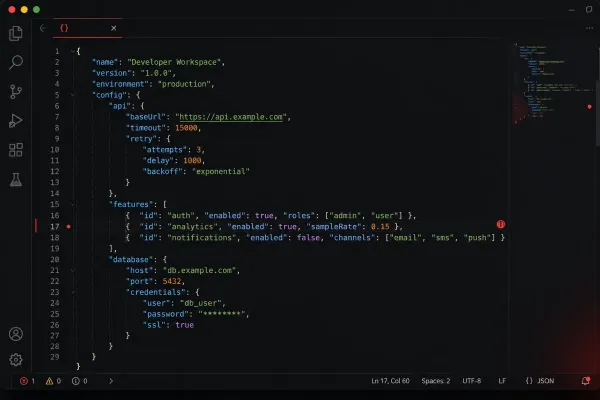Click line number 12 in the gutter

(55, 171)
